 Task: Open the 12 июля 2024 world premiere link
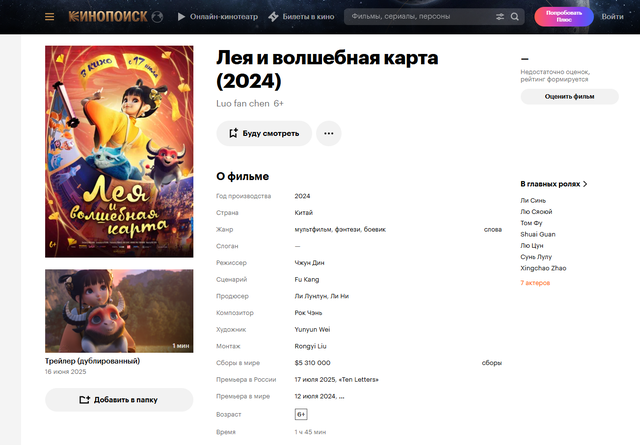pos(316,396)
